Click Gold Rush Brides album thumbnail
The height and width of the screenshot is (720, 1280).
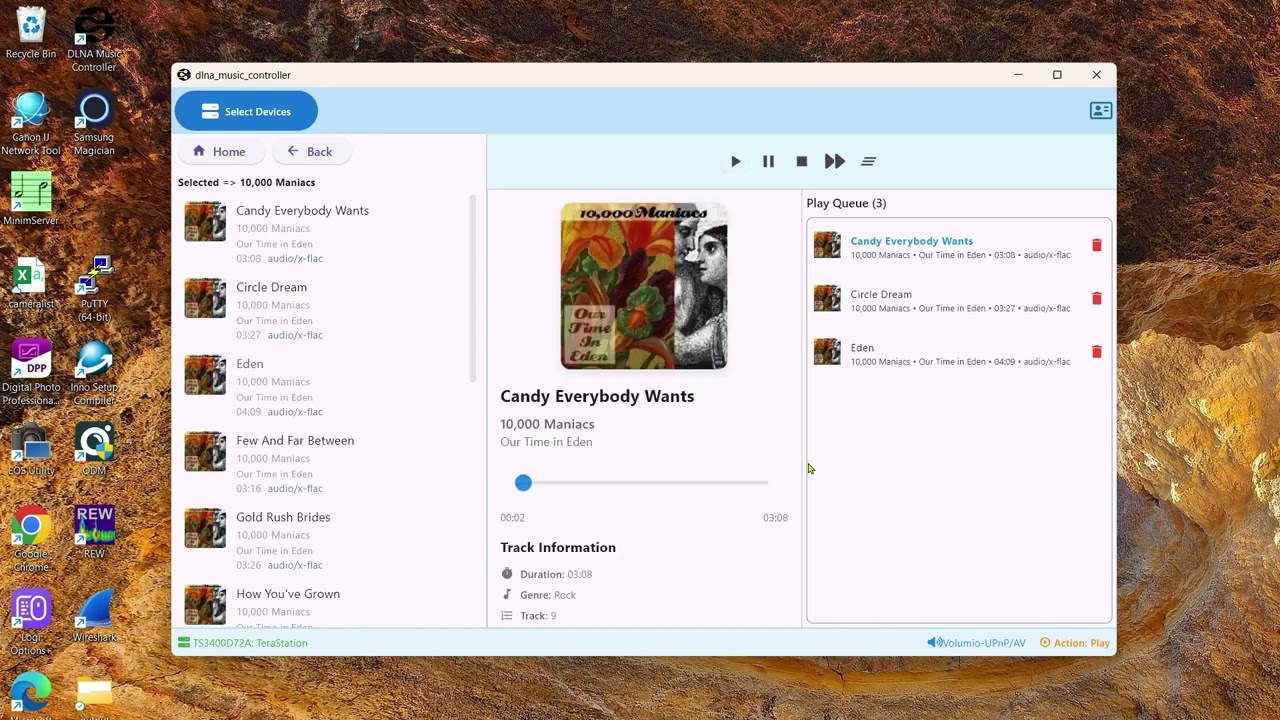(x=205, y=529)
